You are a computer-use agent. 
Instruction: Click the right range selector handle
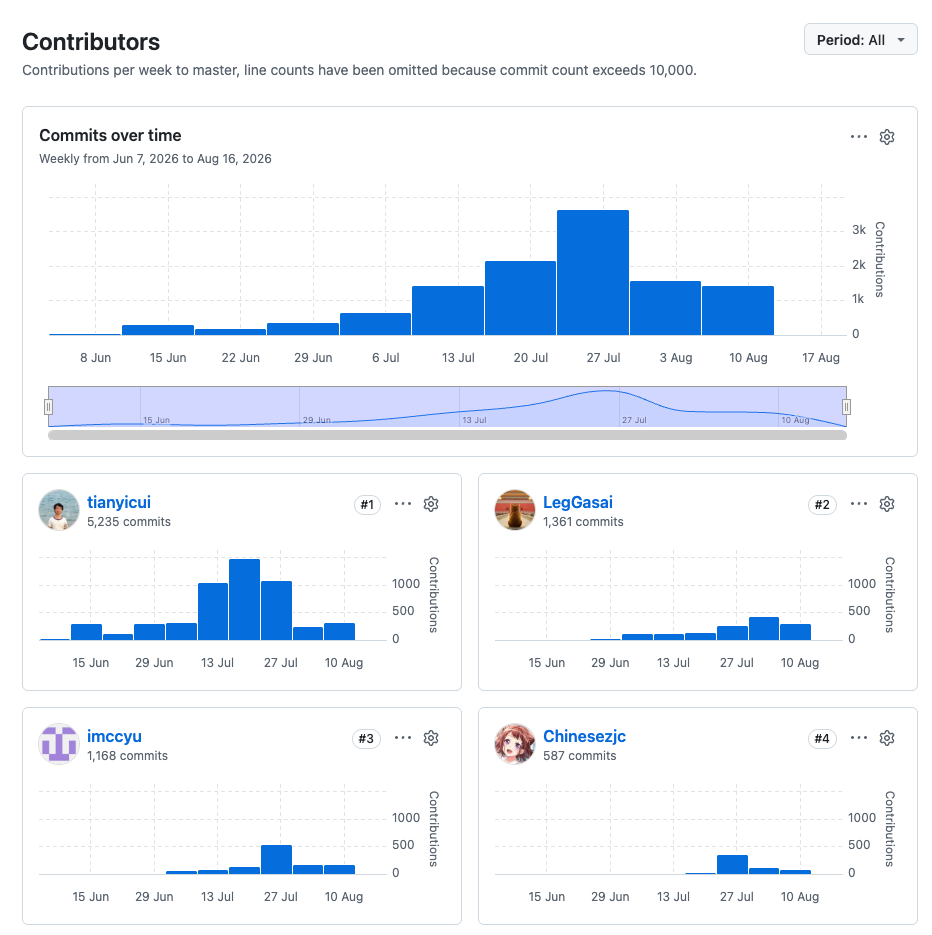[846, 407]
